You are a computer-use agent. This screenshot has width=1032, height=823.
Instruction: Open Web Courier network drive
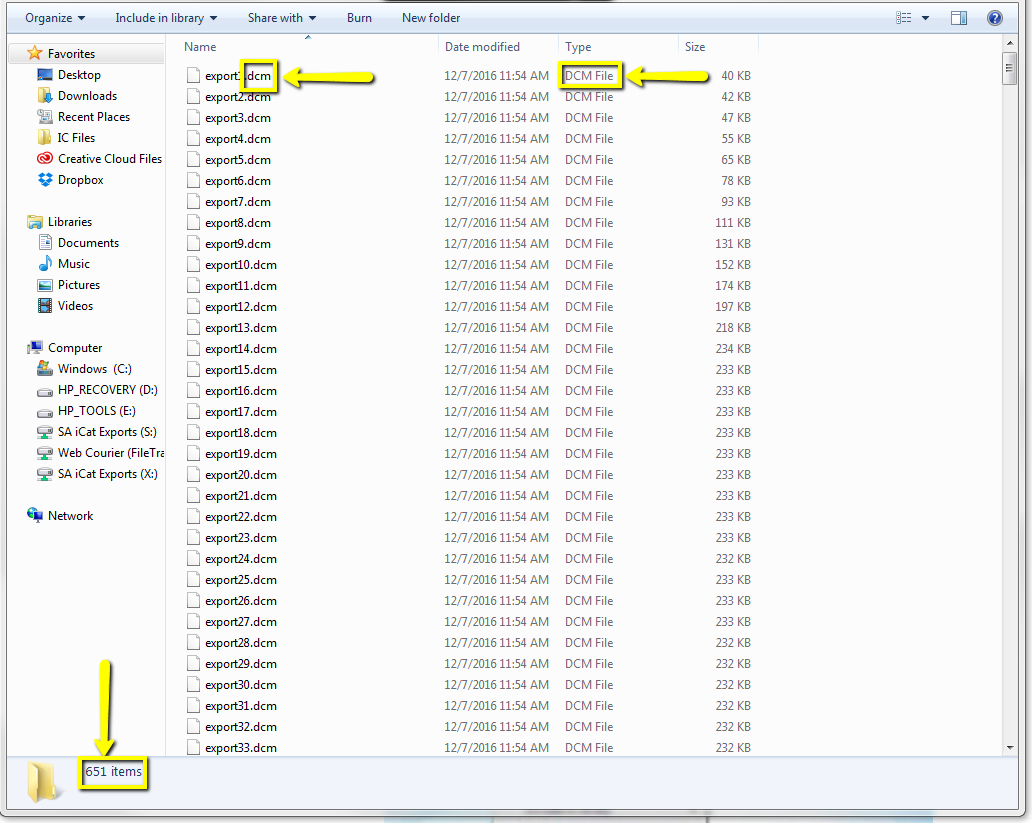tap(100, 453)
